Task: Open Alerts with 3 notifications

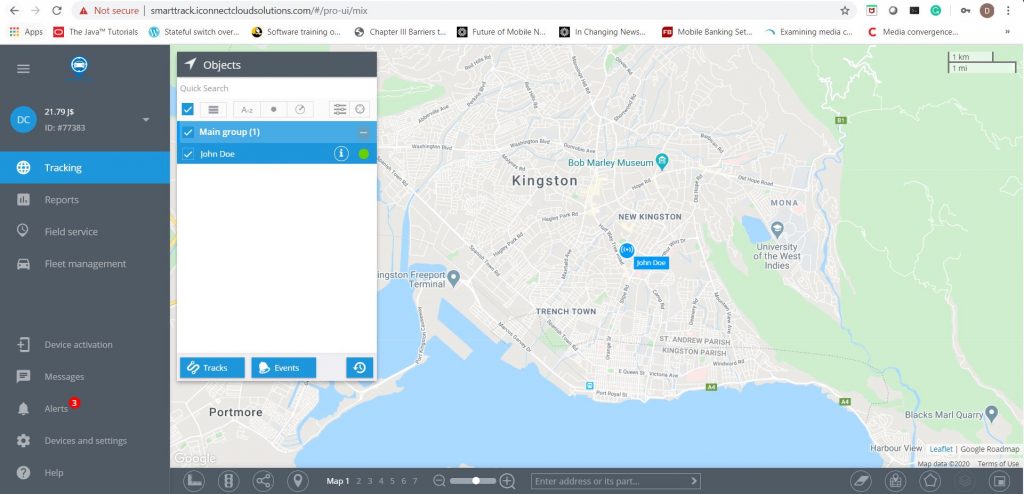Action: 56,409
